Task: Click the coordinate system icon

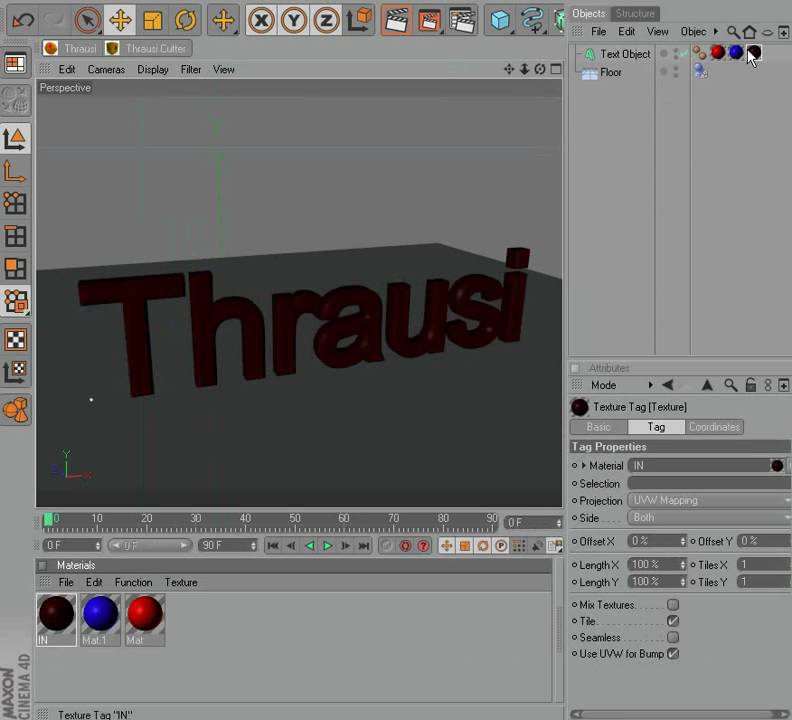Action: [359, 20]
